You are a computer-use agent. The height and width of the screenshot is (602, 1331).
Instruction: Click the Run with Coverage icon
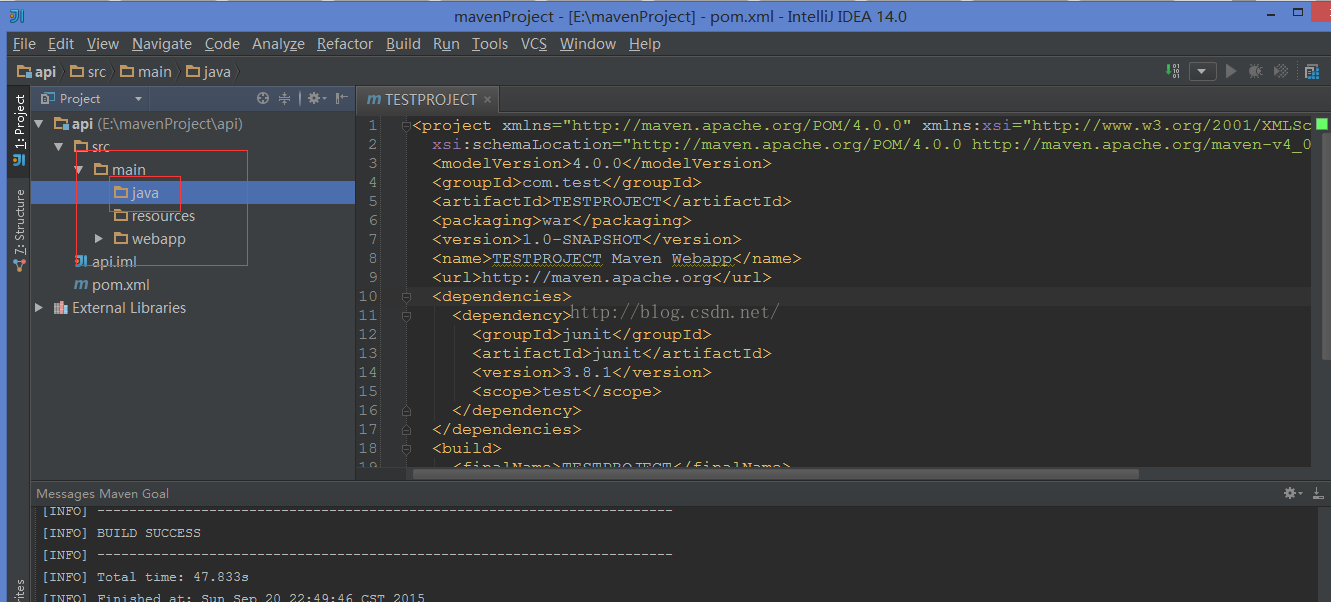click(x=1280, y=71)
